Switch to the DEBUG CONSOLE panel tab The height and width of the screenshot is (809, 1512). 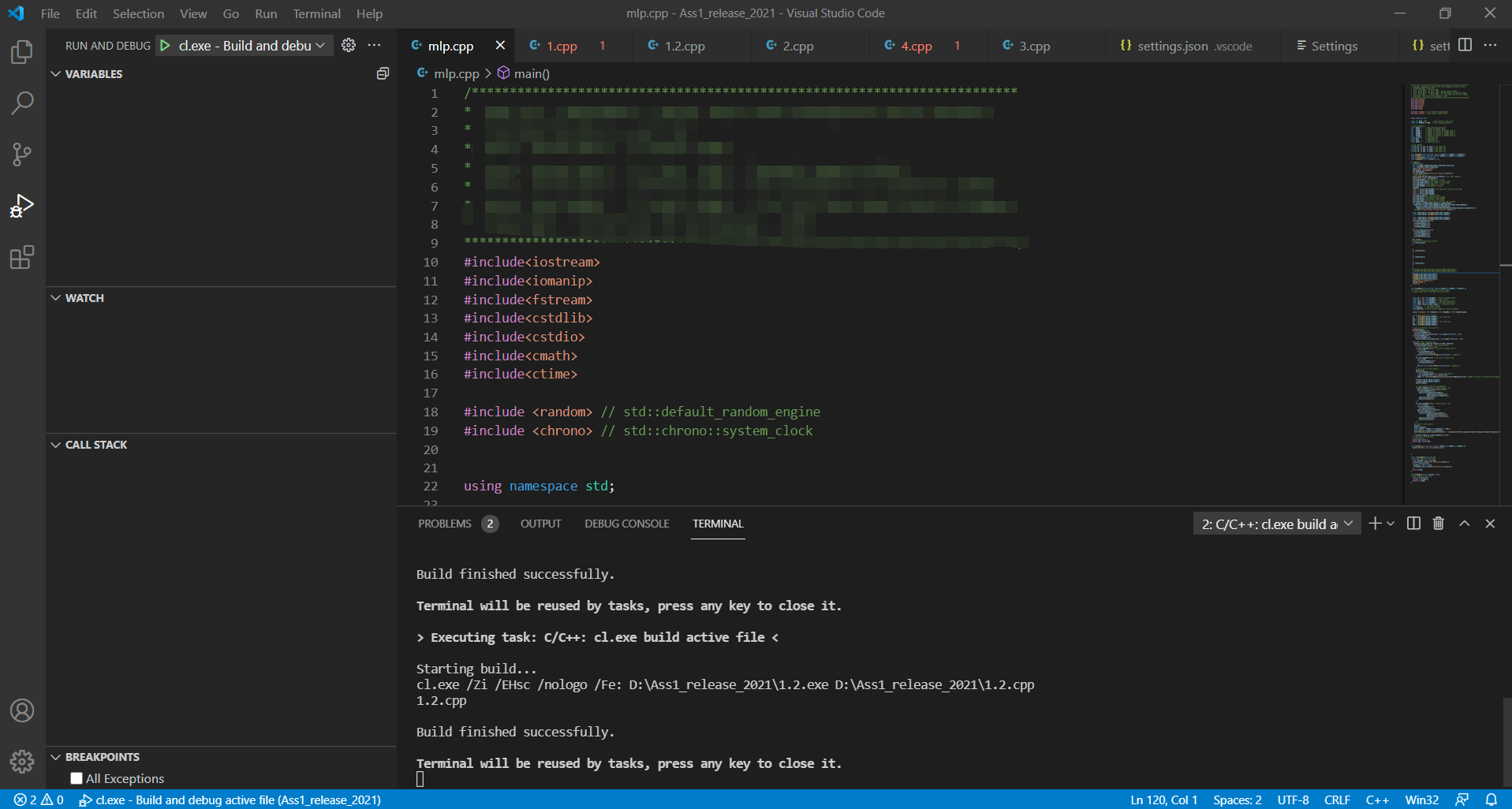coord(626,524)
